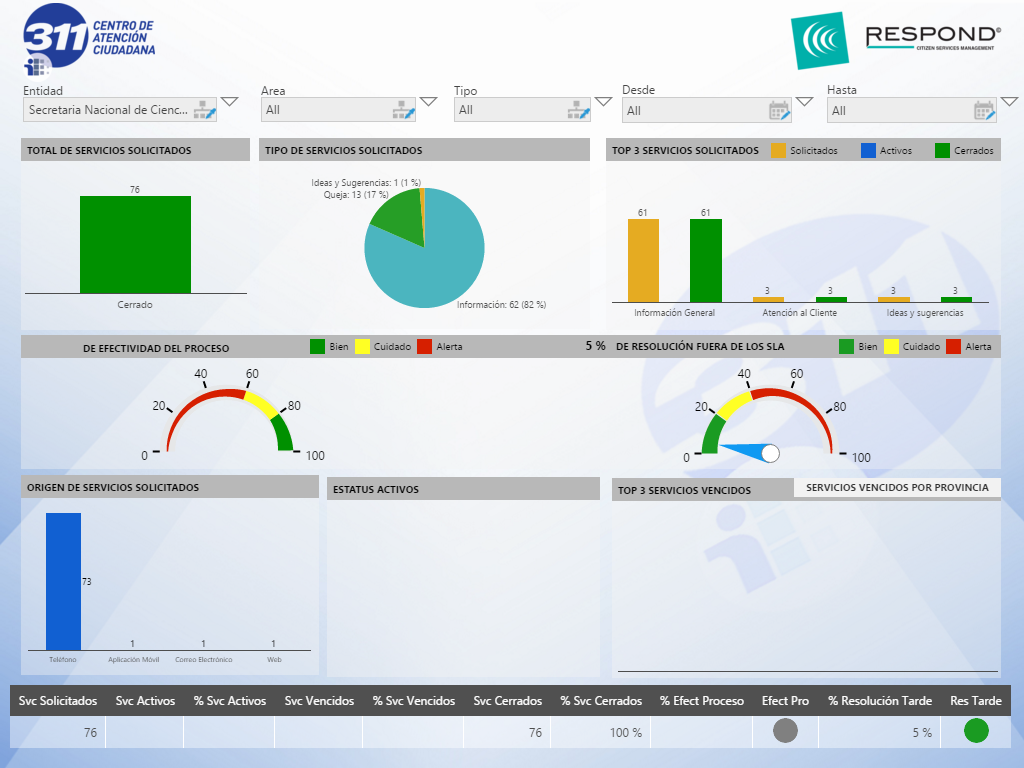Switch to Top 3 Servicios Vencidos tab

(x=684, y=490)
